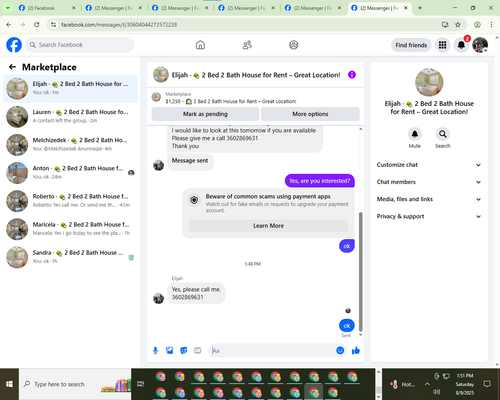Open conversation information purple icon
This screenshot has width=500, height=400.
pos(352,75)
